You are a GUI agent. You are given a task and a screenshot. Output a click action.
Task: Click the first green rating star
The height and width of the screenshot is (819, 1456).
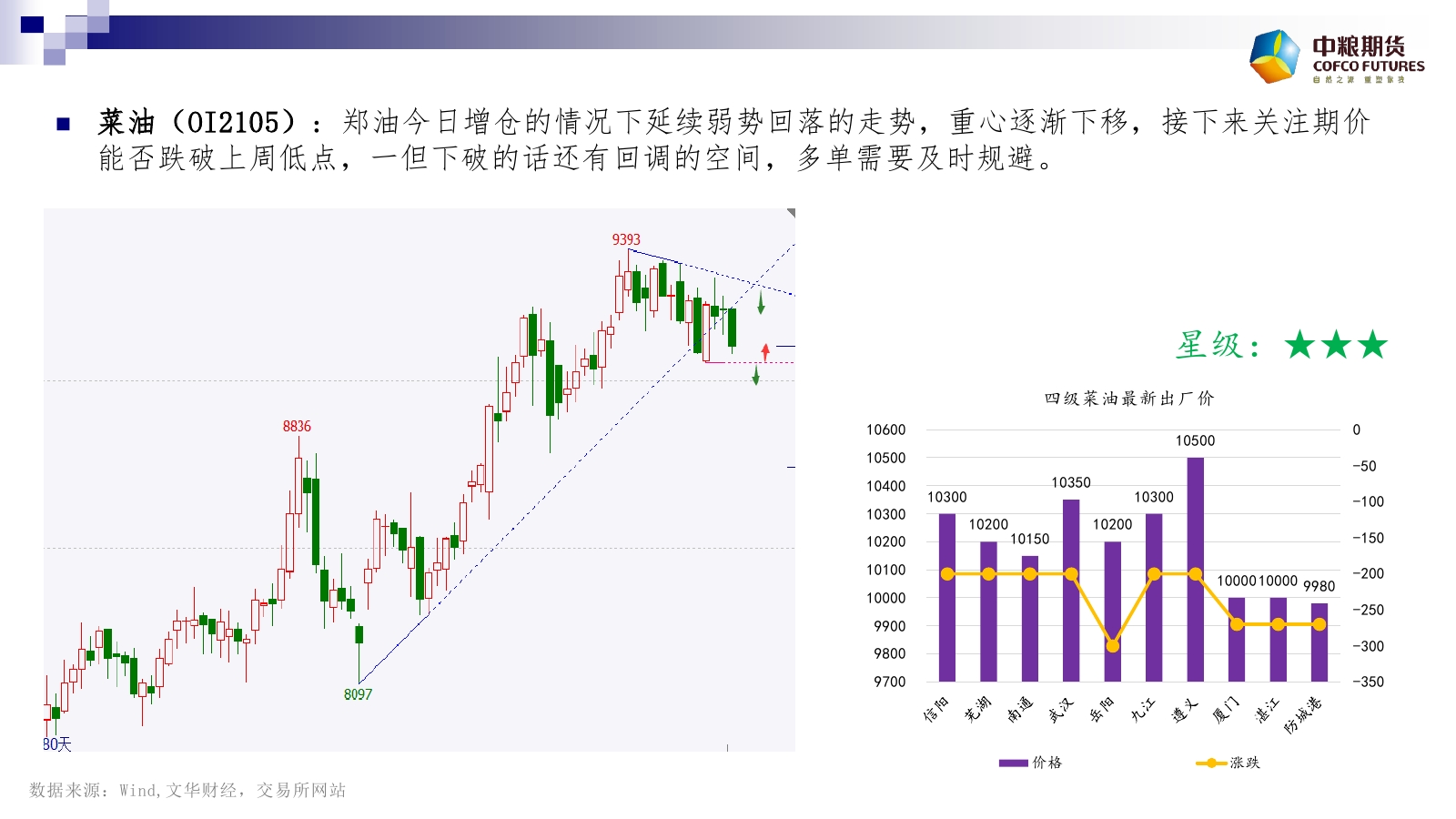click(1299, 345)
